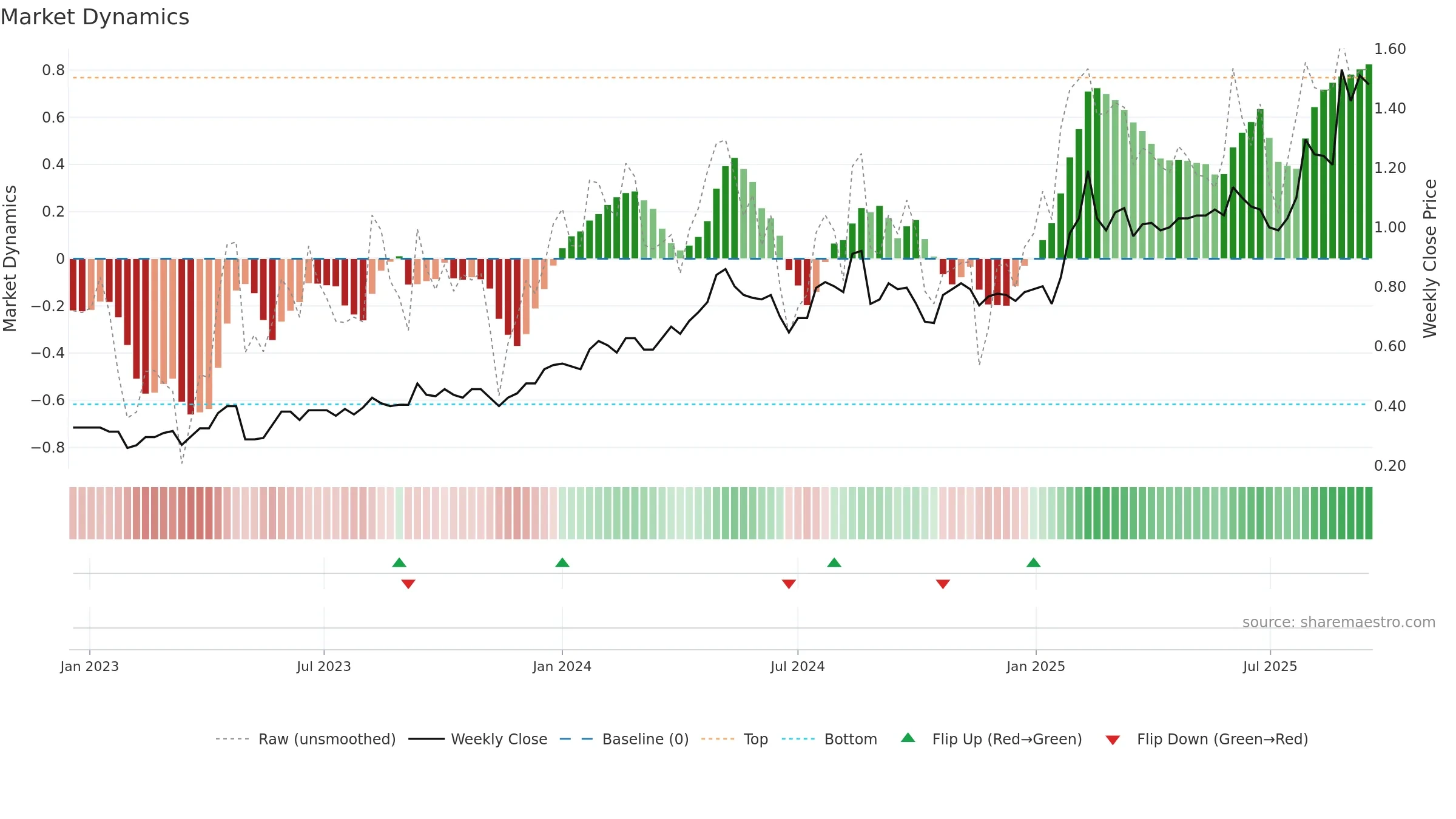Select the first green flip-up marker near Sep 2023
Viewport: 1456px width, 819px height.
(399, 563)
